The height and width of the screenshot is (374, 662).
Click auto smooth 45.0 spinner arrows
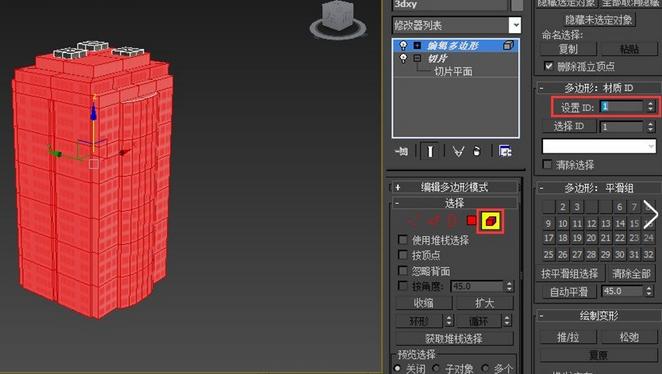(649, 291)
